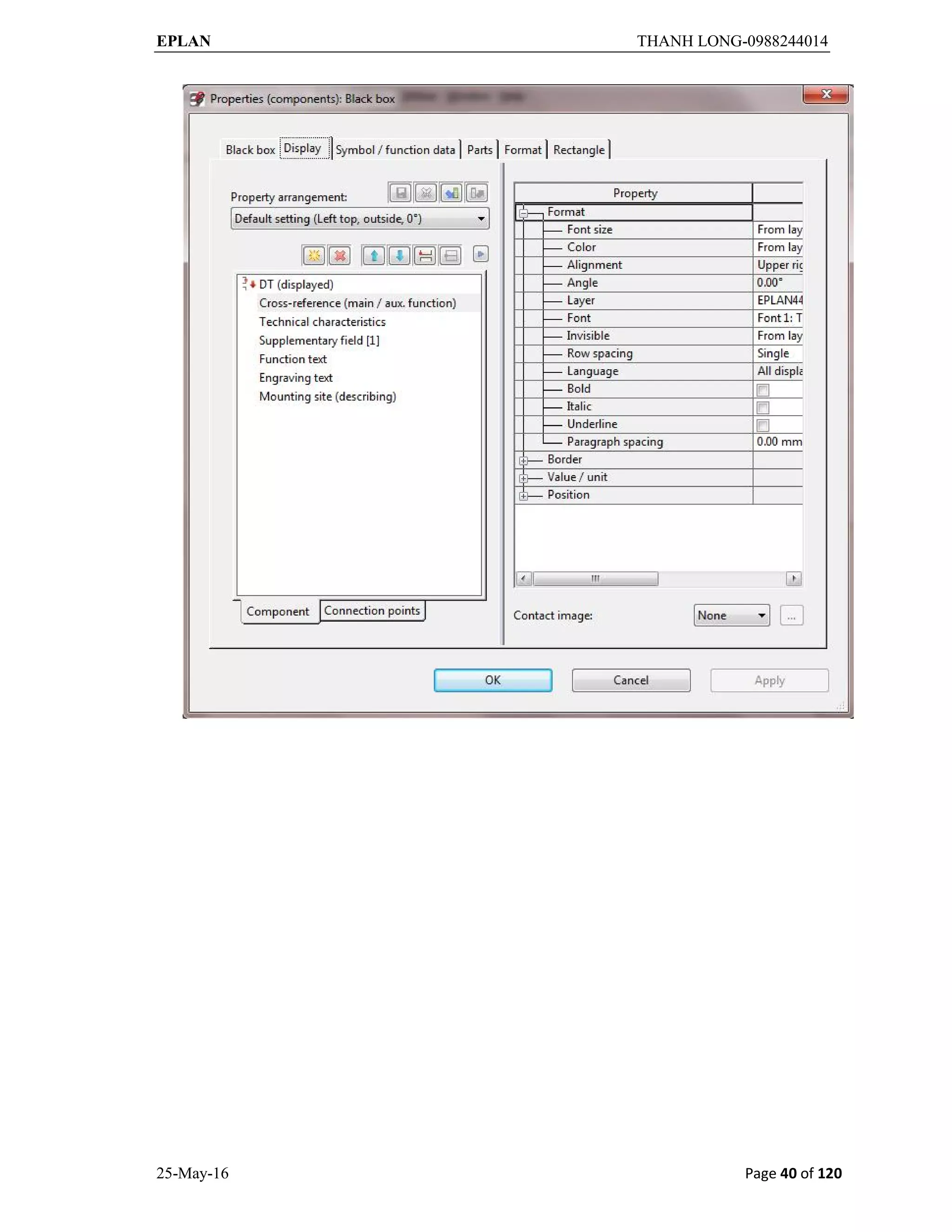Click the red X Delete property icon

tap(339, 256)
